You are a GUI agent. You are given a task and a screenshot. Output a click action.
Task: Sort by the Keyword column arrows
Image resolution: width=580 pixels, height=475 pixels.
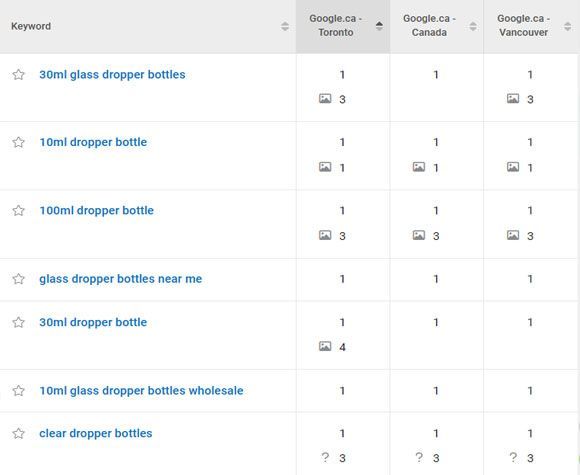click(x=284, y=26)
